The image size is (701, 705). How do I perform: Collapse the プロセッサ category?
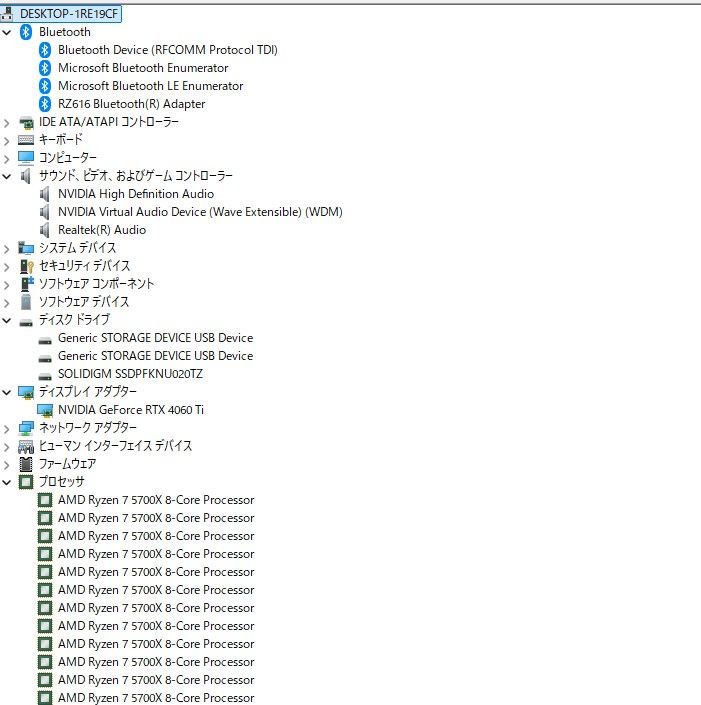(x=7, y=482)
